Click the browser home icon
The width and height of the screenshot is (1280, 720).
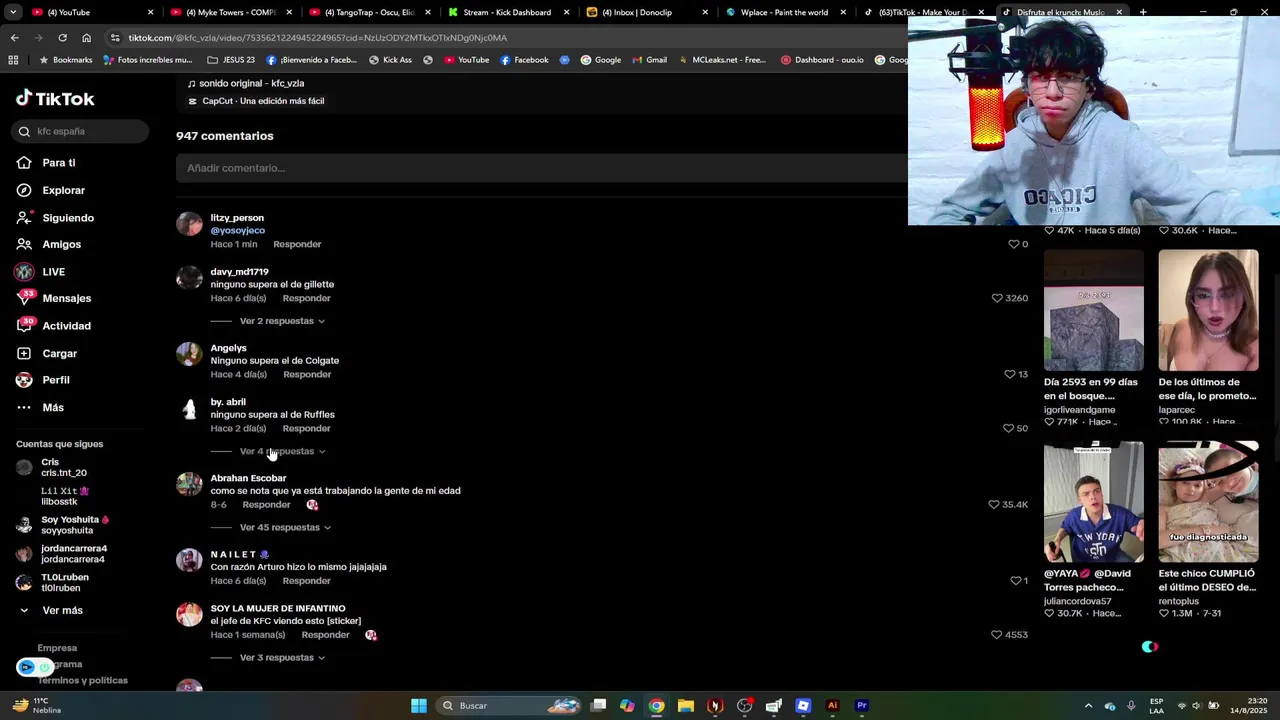click(86, 37)
